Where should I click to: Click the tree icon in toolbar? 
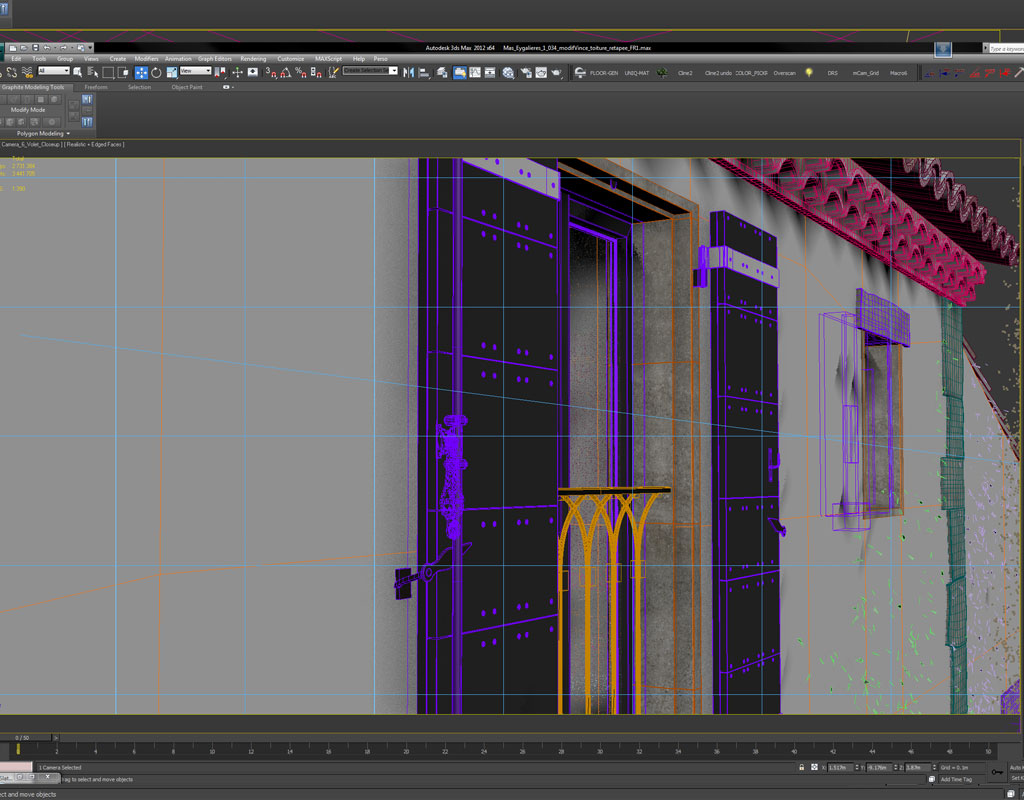tap(662, 73)
